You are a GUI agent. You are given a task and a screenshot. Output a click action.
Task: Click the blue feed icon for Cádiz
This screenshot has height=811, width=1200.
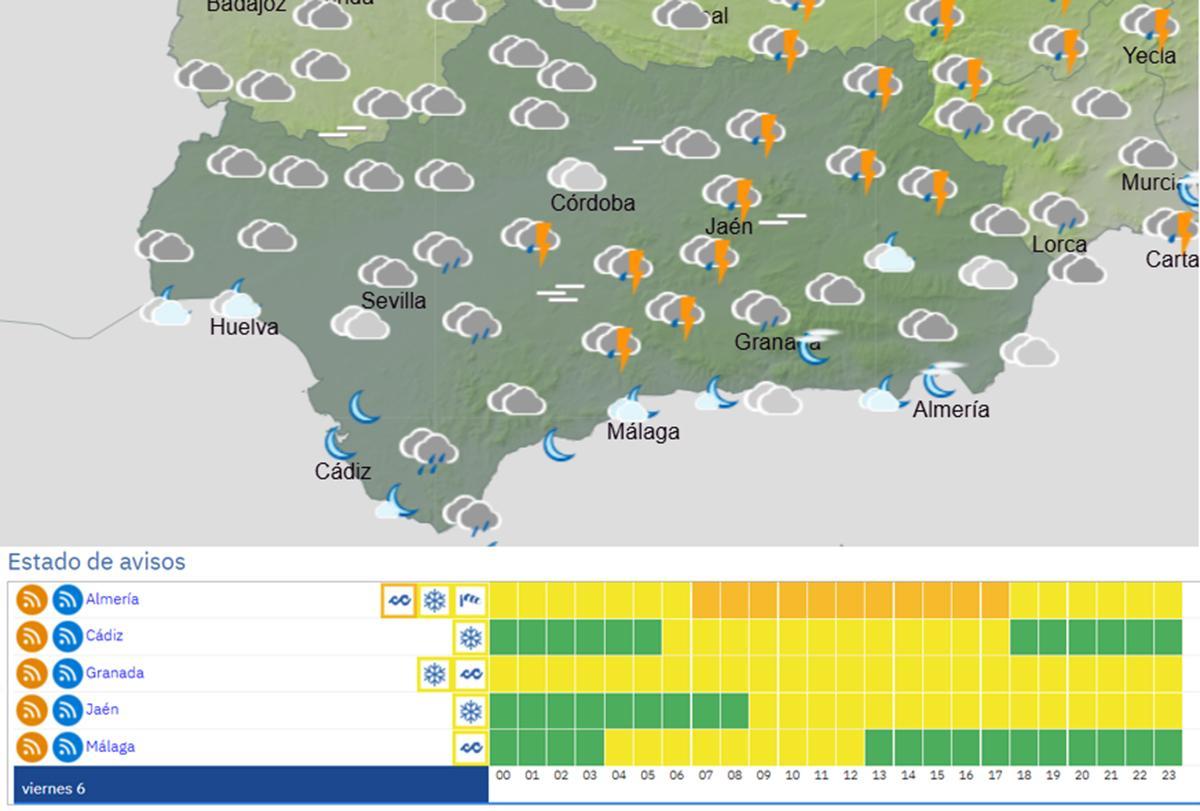pyautogui.click(x=68, y=637)
